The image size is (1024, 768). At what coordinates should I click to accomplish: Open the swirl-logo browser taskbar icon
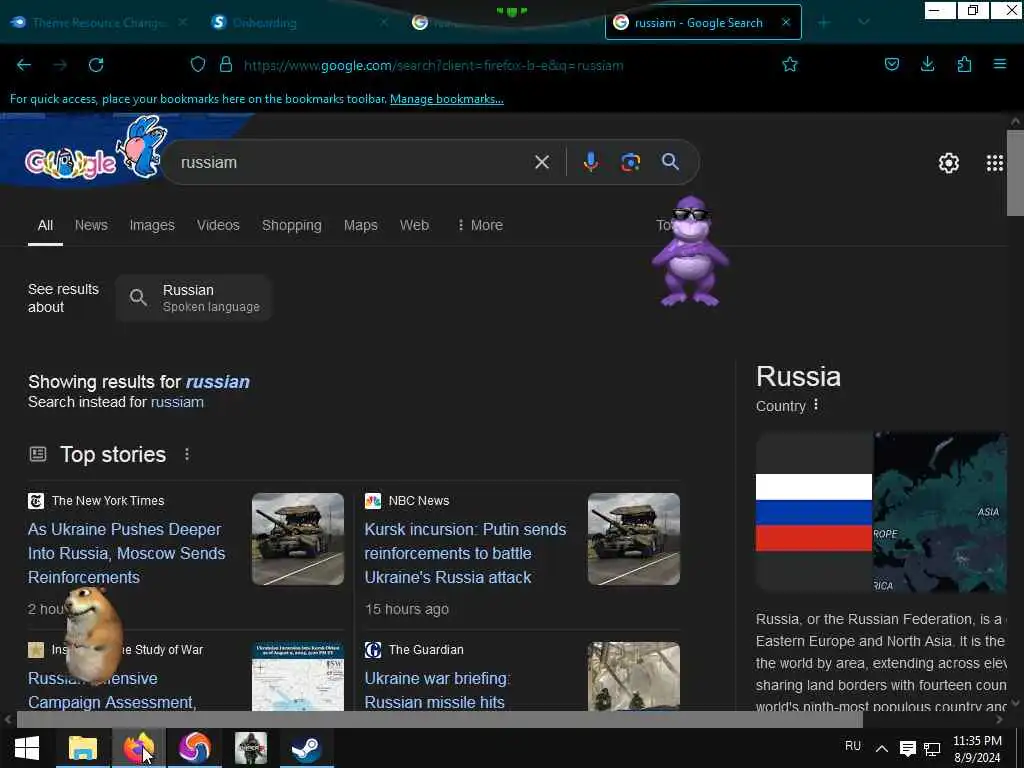(x=195, y=748)
